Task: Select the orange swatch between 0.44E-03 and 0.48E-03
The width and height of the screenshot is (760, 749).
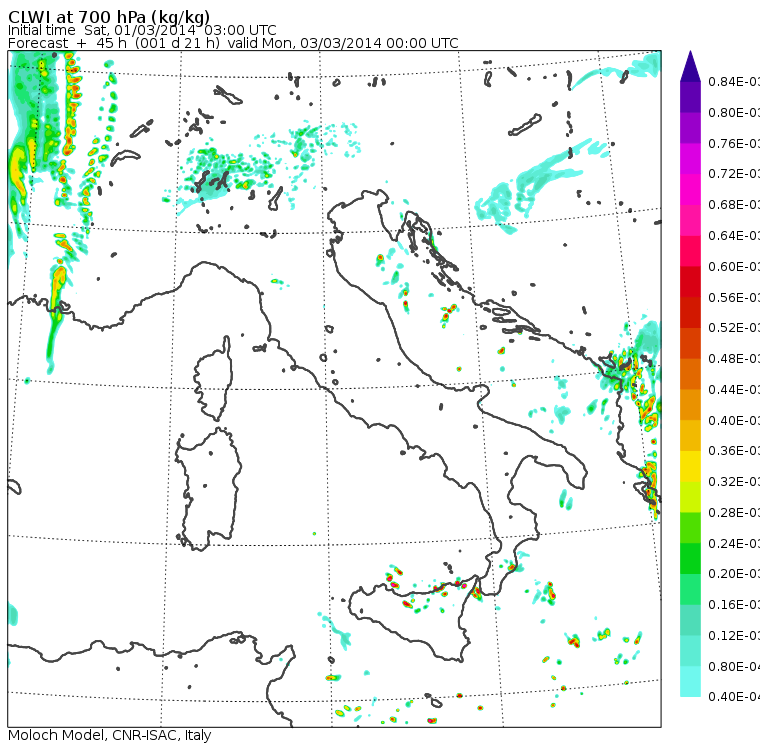Action: click(691, 374)
